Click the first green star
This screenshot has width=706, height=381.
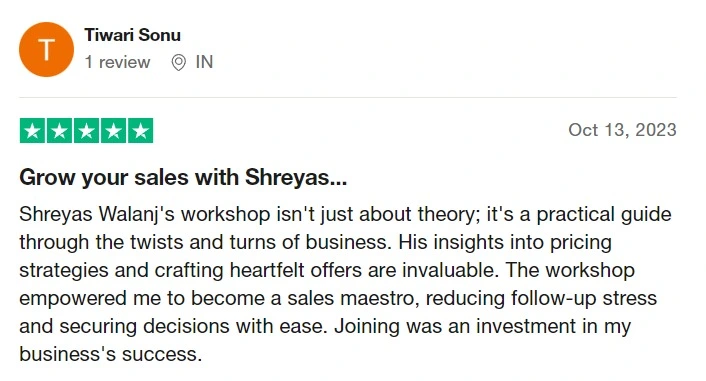tap(32, 131)
